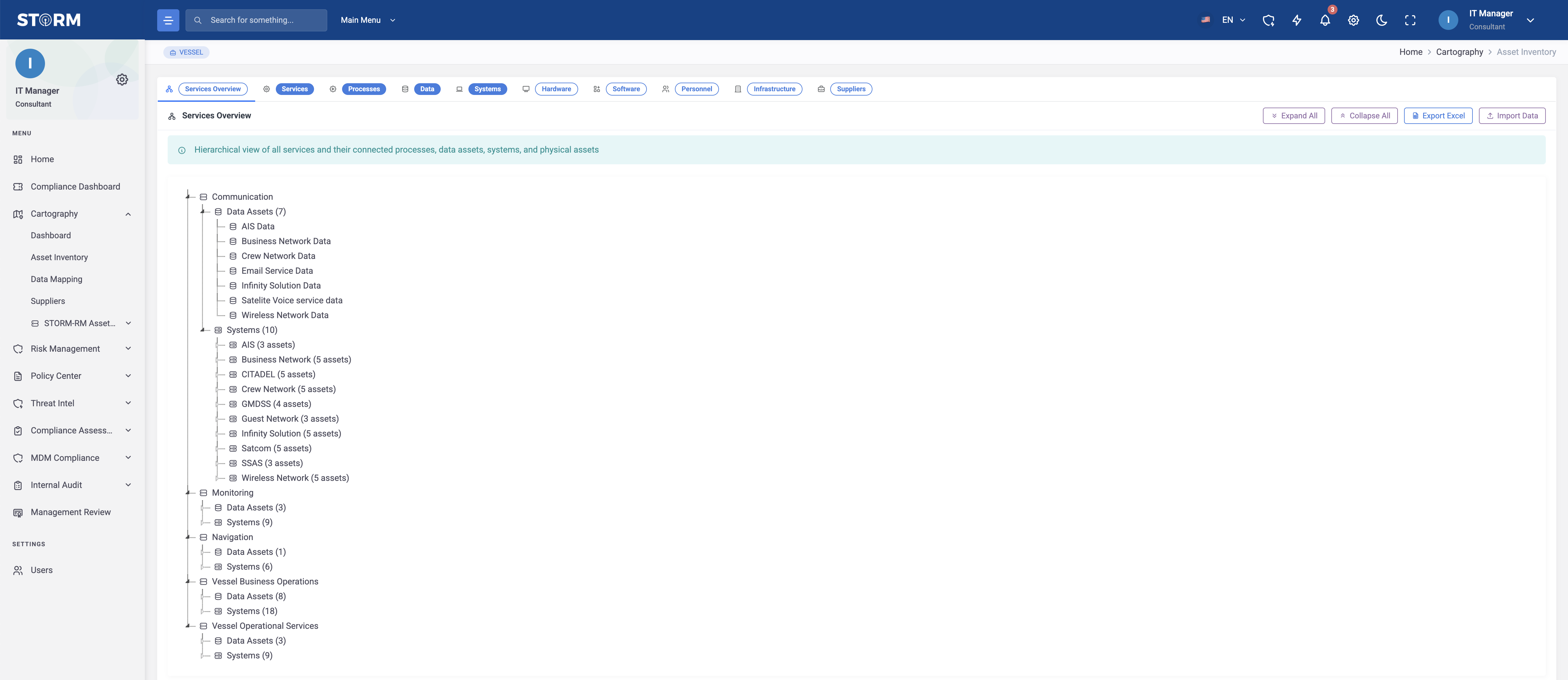
Task: Open the Main Menu dropdown
Action: [368, 20]
